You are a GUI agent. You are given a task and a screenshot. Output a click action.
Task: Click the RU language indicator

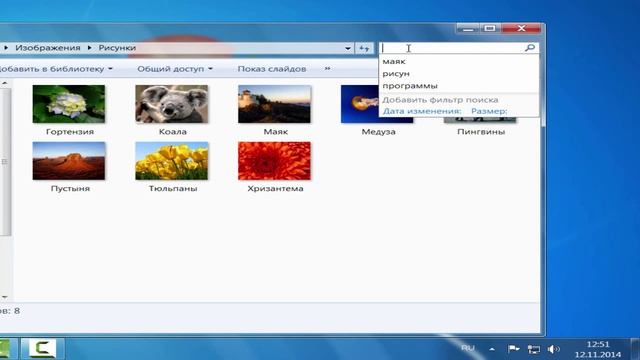(x=468, y=348)
